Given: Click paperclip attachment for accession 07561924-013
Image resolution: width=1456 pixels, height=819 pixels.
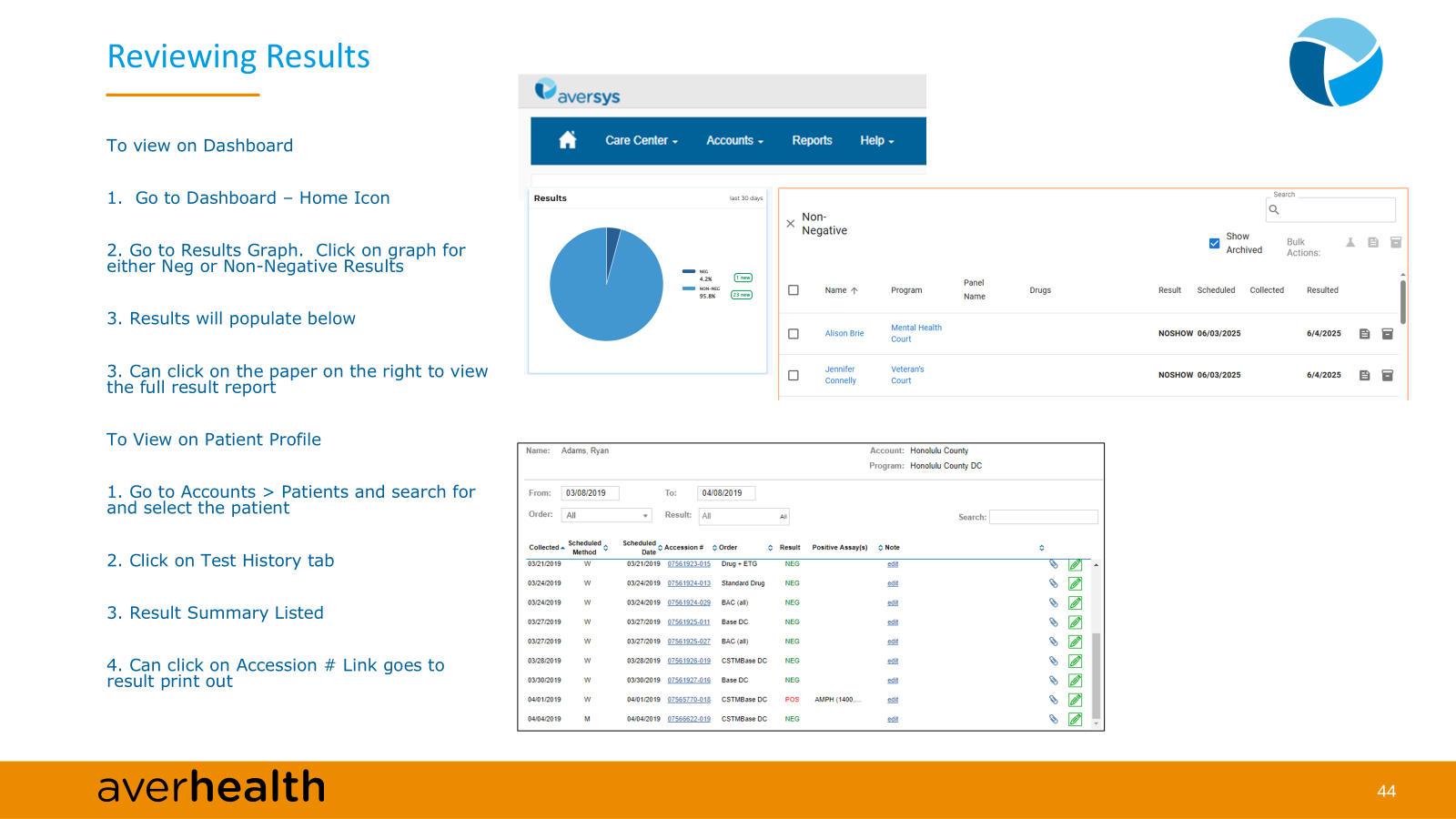Looking at the screenshot, I should tap(1054, 583).
